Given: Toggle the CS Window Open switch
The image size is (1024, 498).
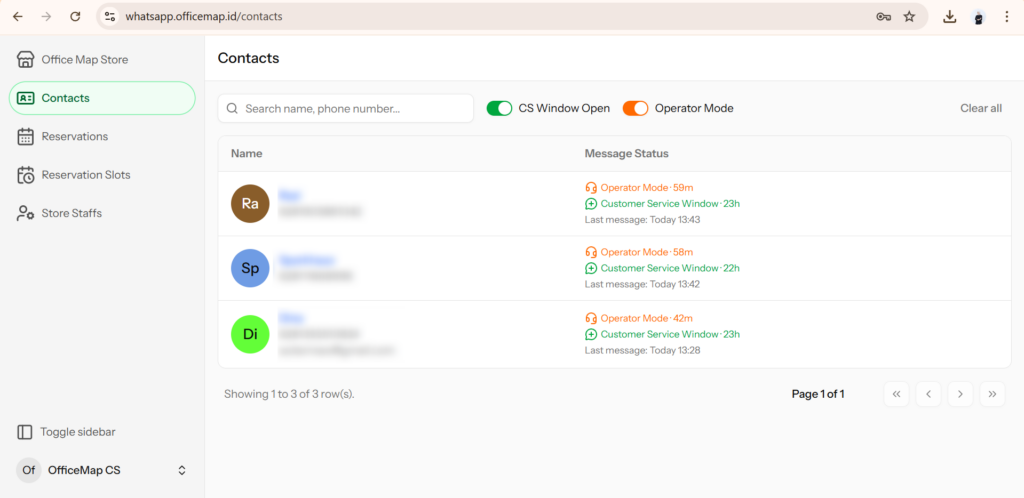Looking at the screenshot, I should 499,108.
